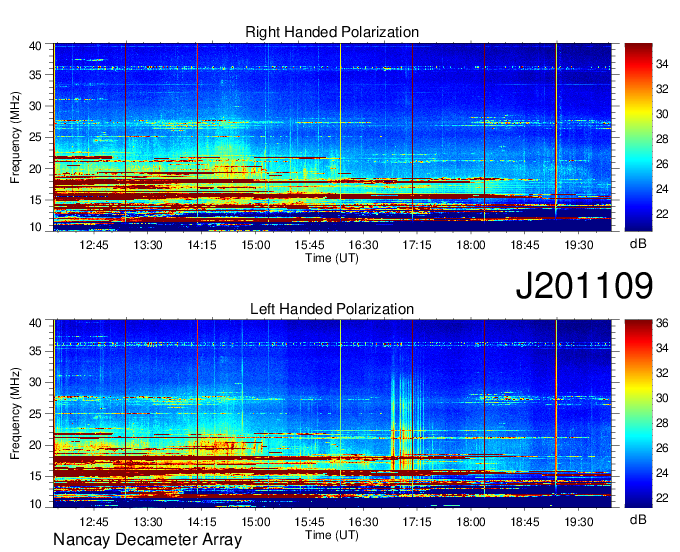Click the 25 frequency tick on the top plot
Viewport: 680px width, 552px height.
[x=35, y=137]
